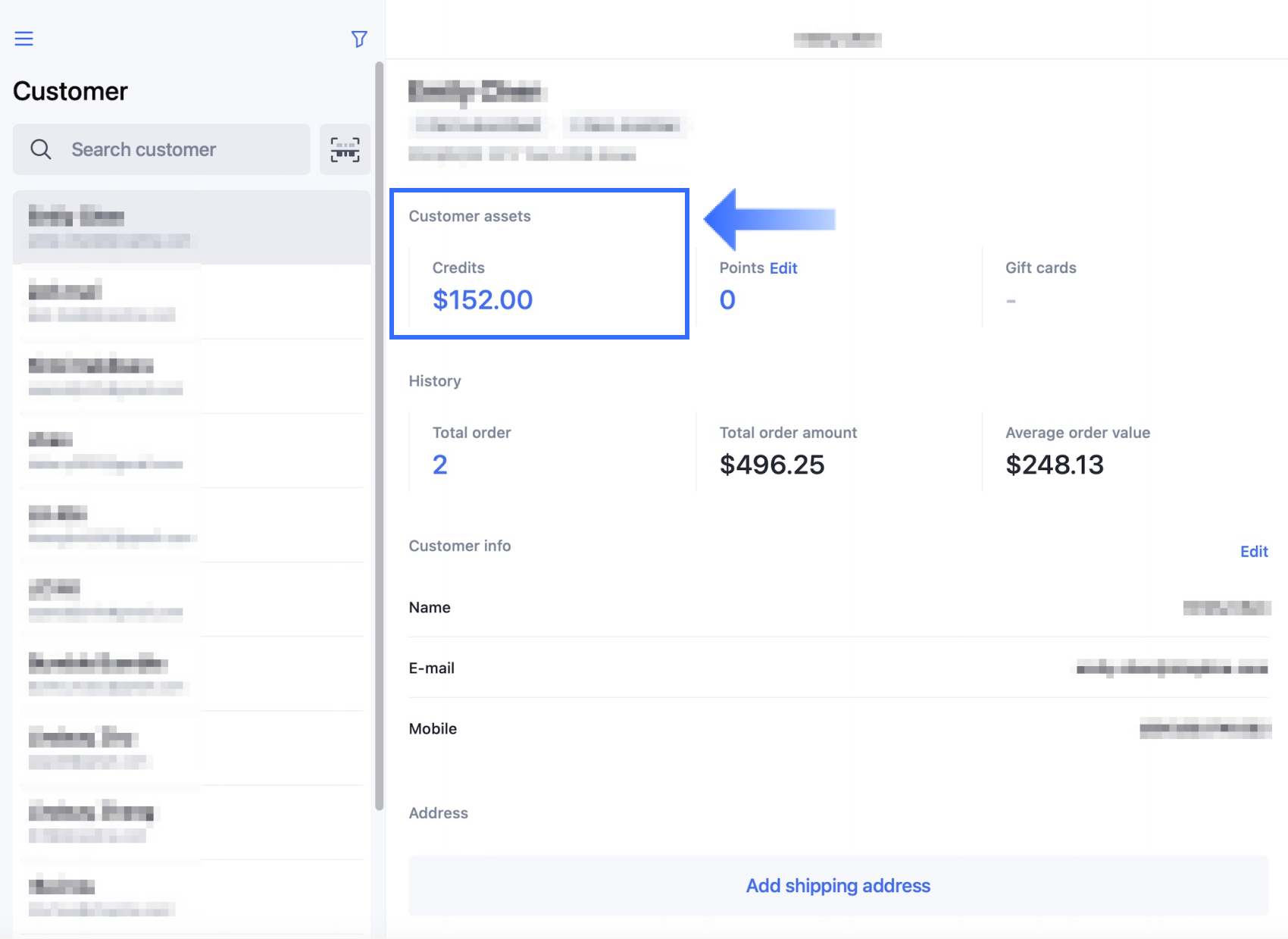This screenshot has width=1288, height=939.
Task: Click Edit next to Points
Action: [783, 268]
